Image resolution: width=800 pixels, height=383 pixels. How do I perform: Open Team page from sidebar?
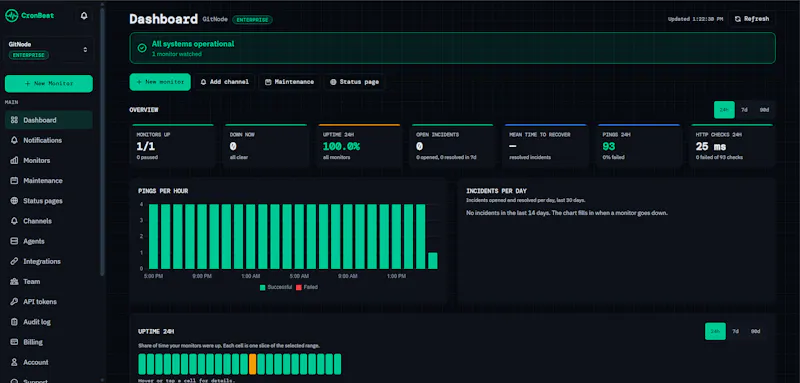point(49,282)
